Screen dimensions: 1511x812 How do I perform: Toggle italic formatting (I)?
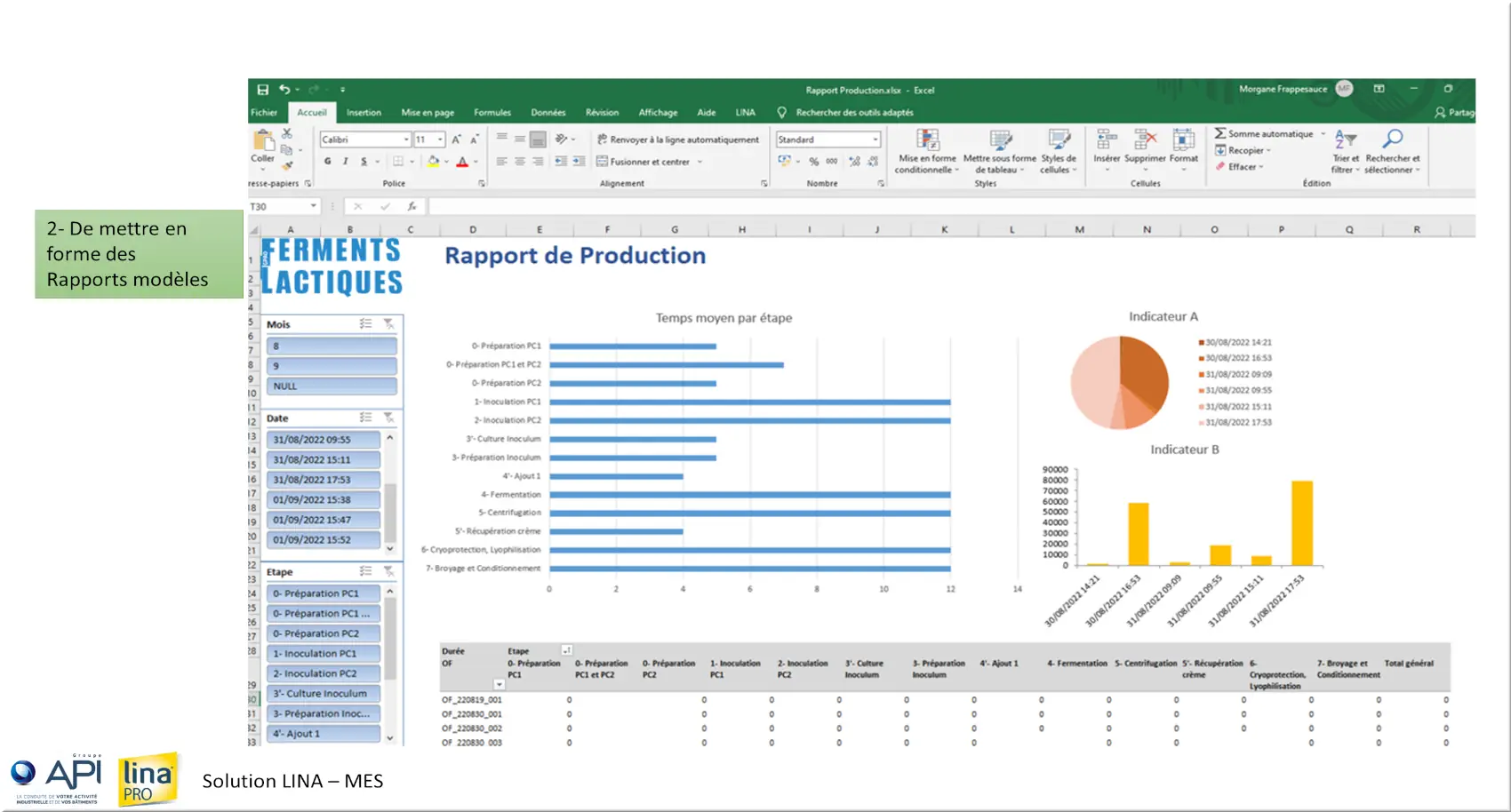tap(346, 162)
